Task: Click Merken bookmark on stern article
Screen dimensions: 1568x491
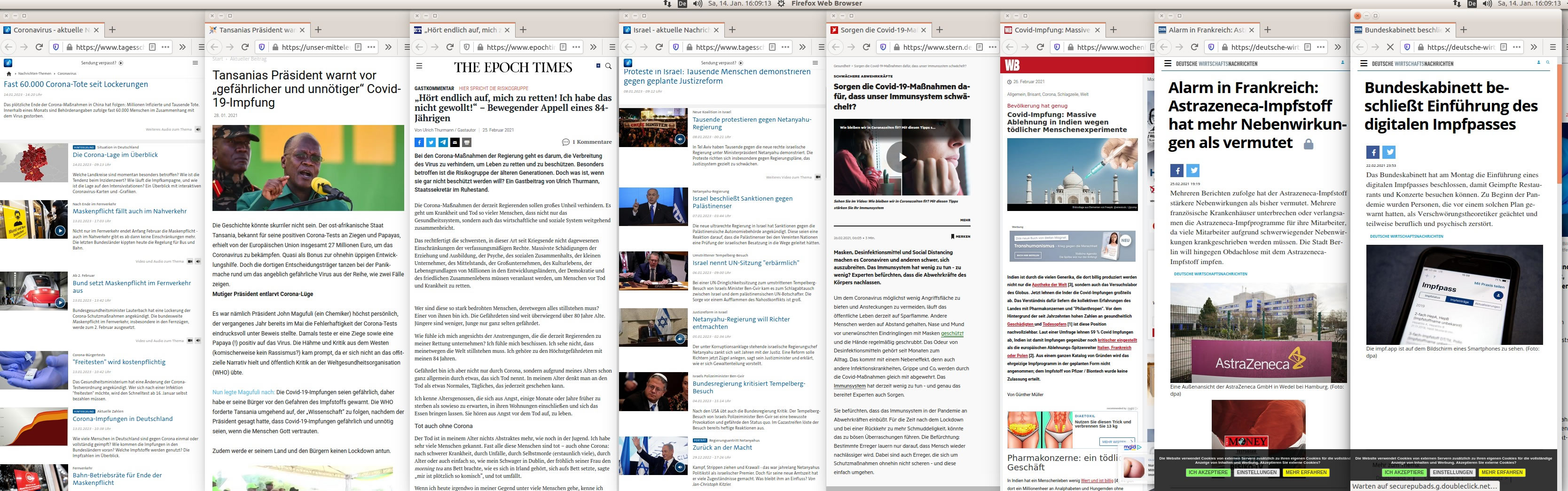Action: [961, 237]
